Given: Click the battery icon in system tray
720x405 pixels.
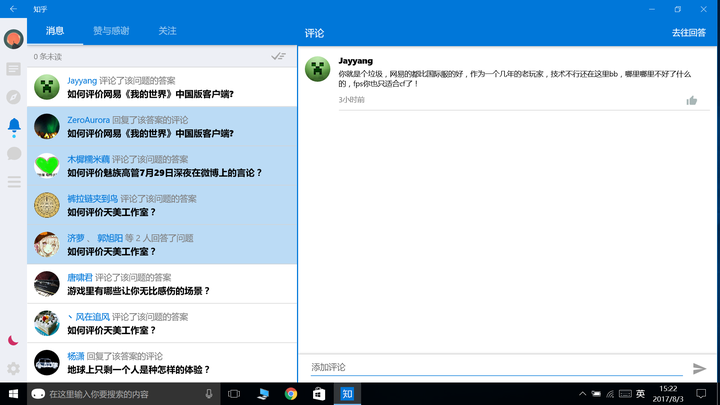Looking at the screenshot, I should click(596, 394).
